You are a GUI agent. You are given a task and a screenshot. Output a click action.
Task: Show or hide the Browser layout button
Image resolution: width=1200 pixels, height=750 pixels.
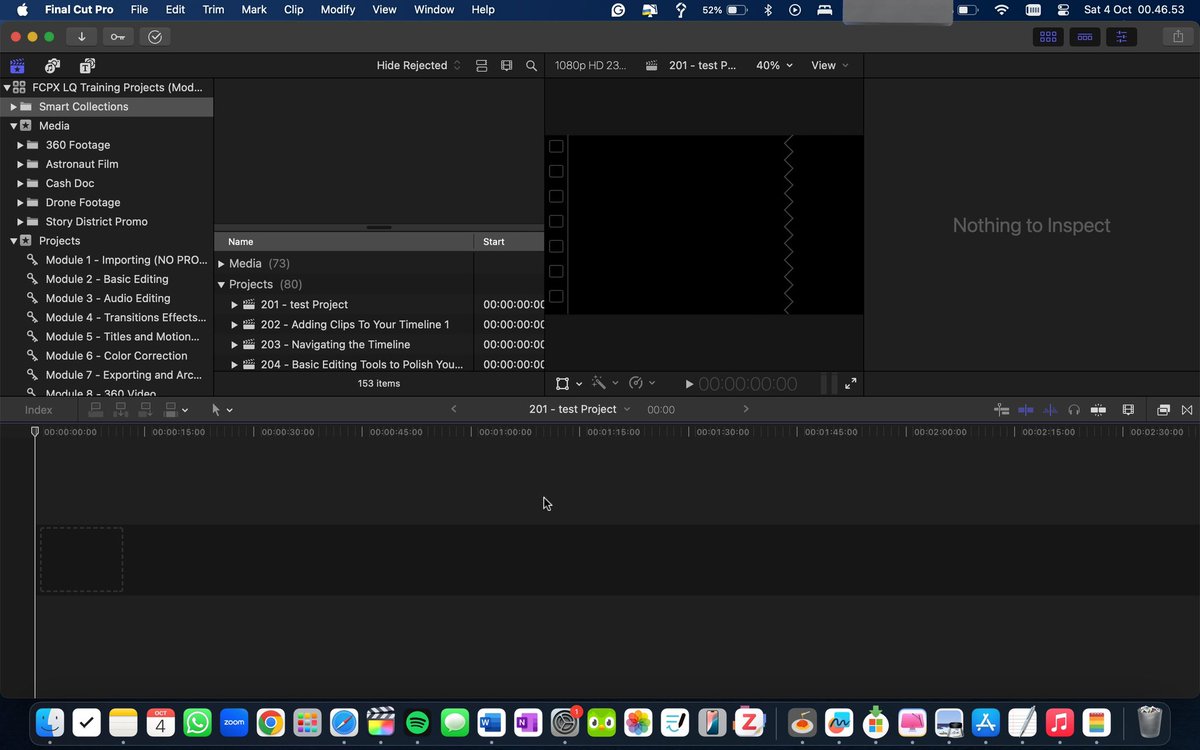click(x=1048, y=36)
